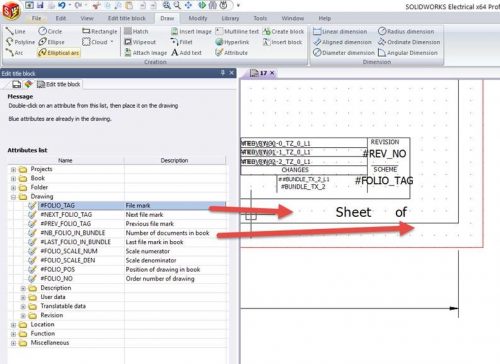500x364 pixels.
Task: Choose the Add text tool
Action: point(186,53)
